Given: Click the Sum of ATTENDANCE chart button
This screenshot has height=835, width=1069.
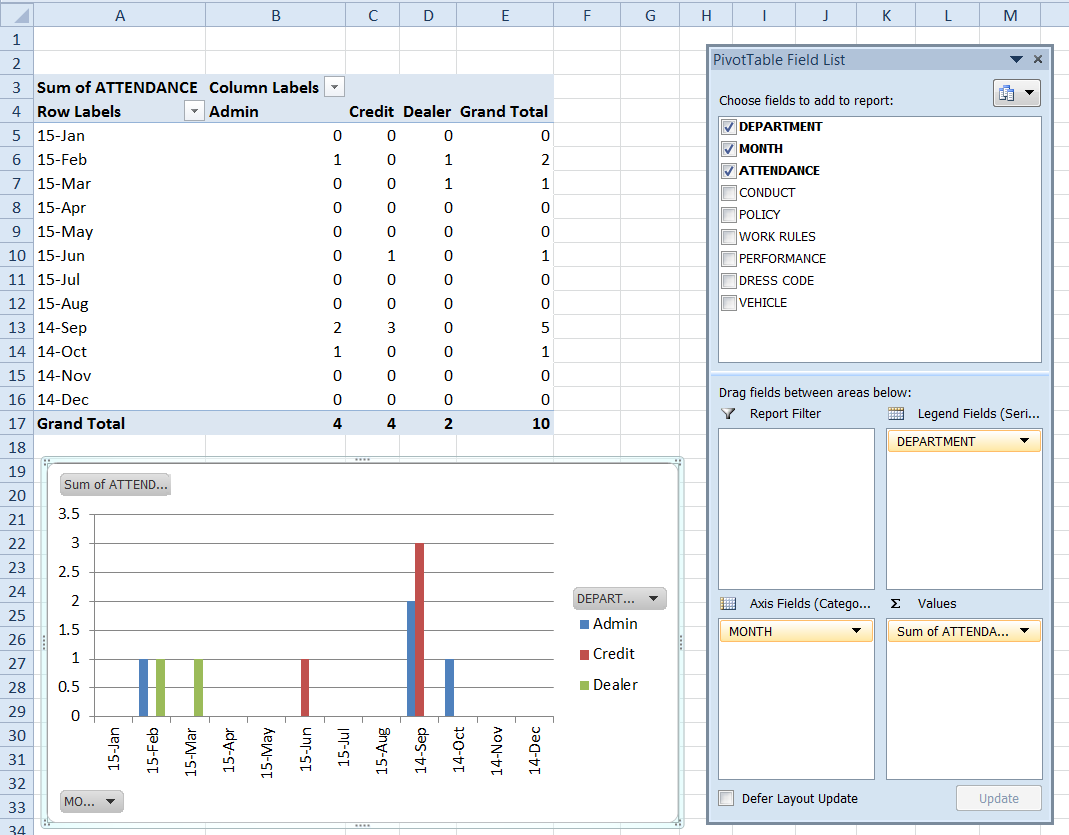Looking at the screenshot, I should (x=116, y=485).
